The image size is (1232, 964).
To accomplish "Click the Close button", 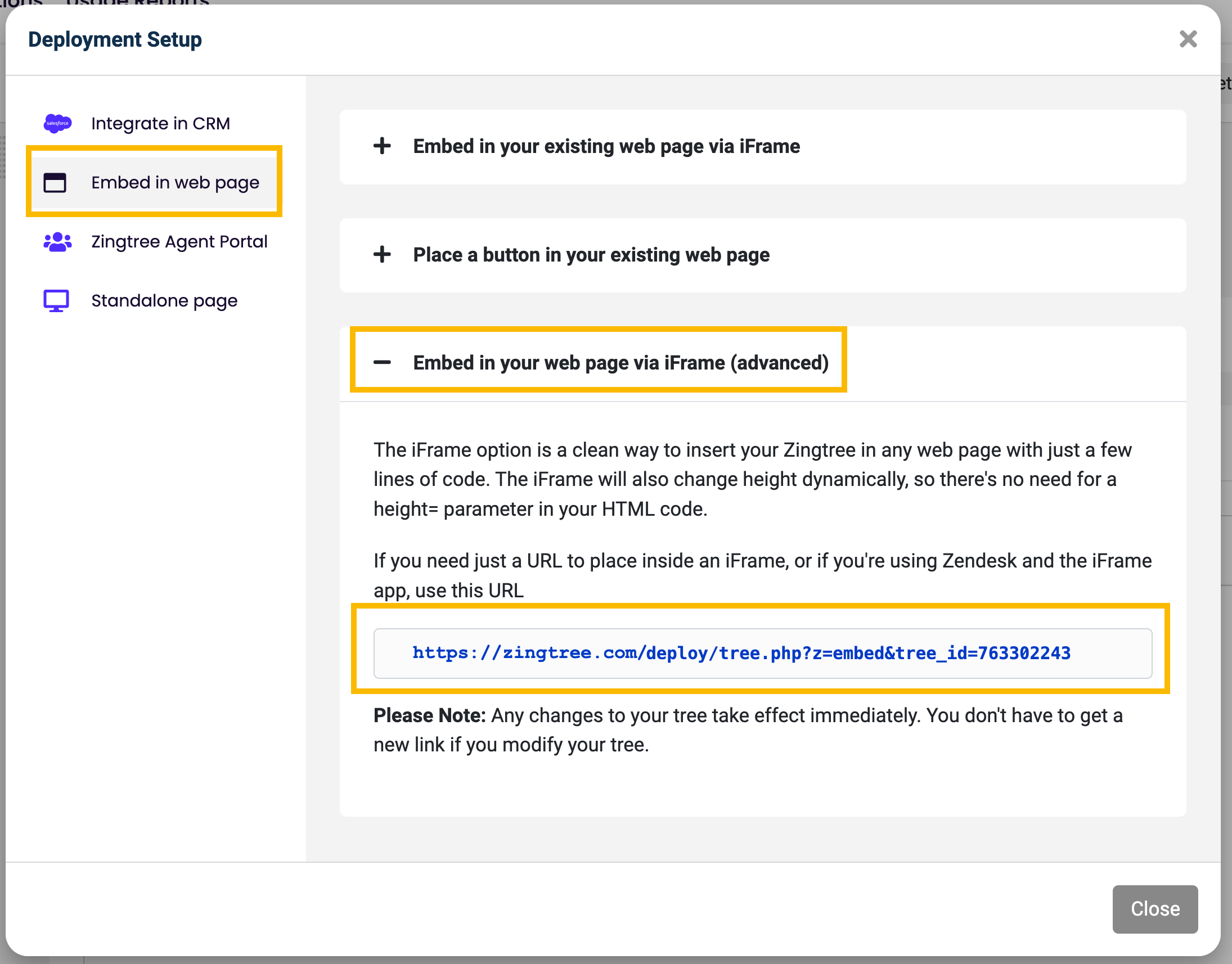I will pos(1154,909).
